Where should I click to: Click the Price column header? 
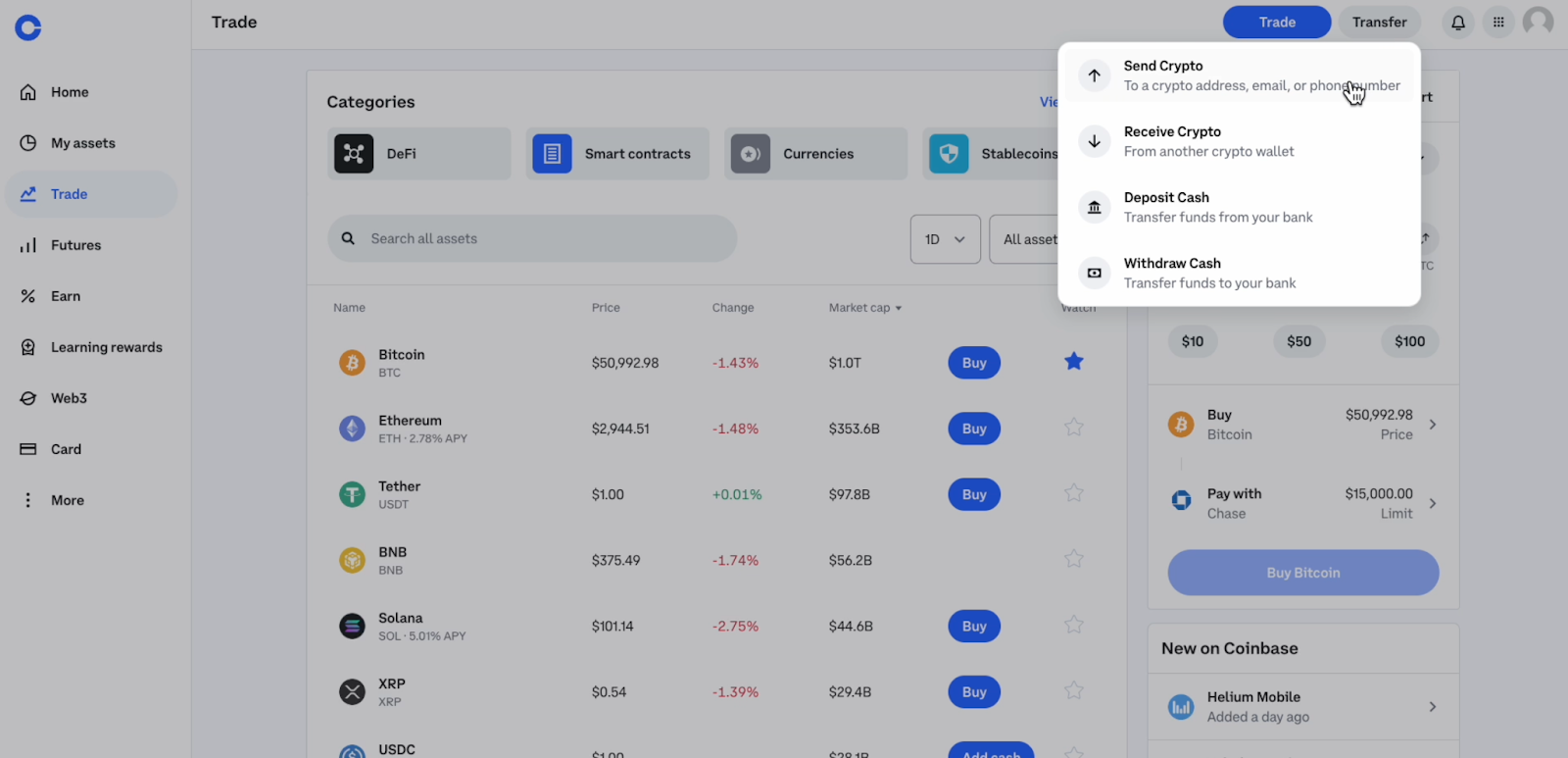click(x=606, y=308)
